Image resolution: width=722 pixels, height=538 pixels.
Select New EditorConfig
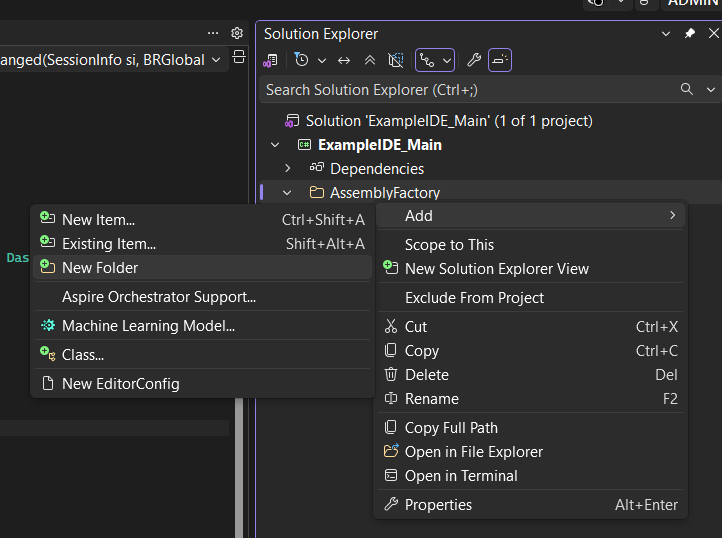coord(203,384)
